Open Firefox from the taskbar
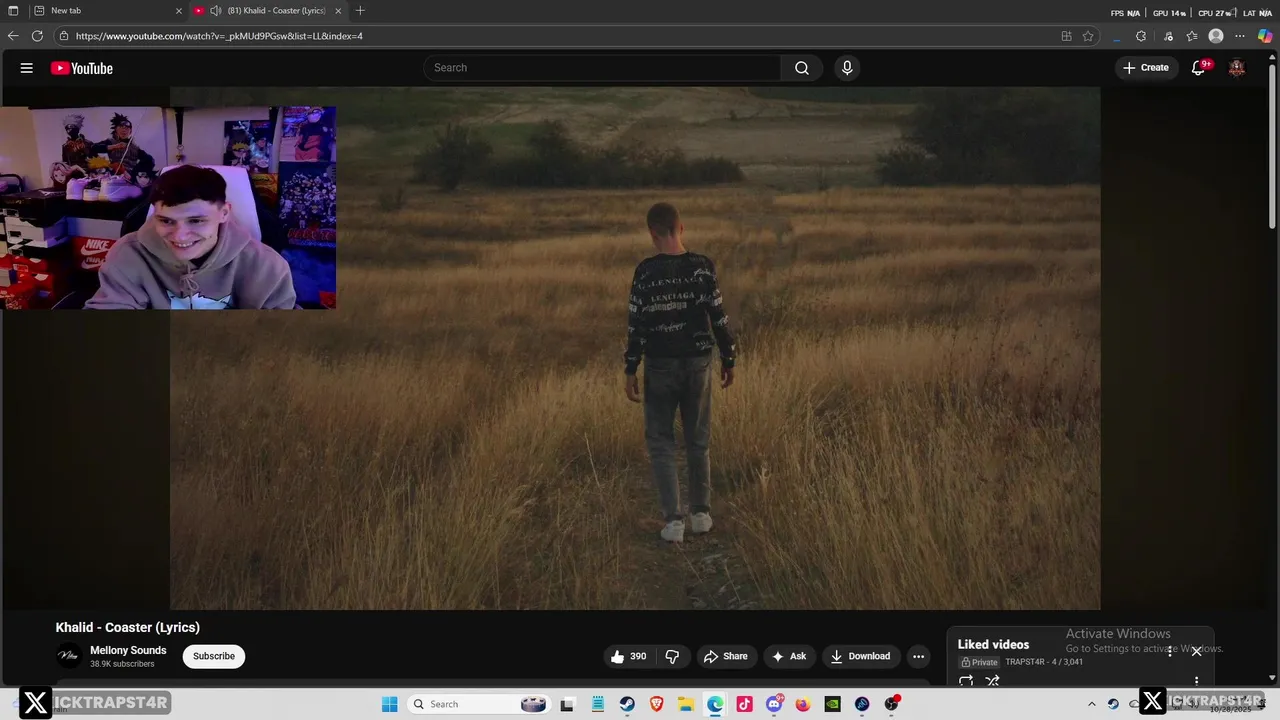This screenshot has height=720, width=1280. click(803, 704)
